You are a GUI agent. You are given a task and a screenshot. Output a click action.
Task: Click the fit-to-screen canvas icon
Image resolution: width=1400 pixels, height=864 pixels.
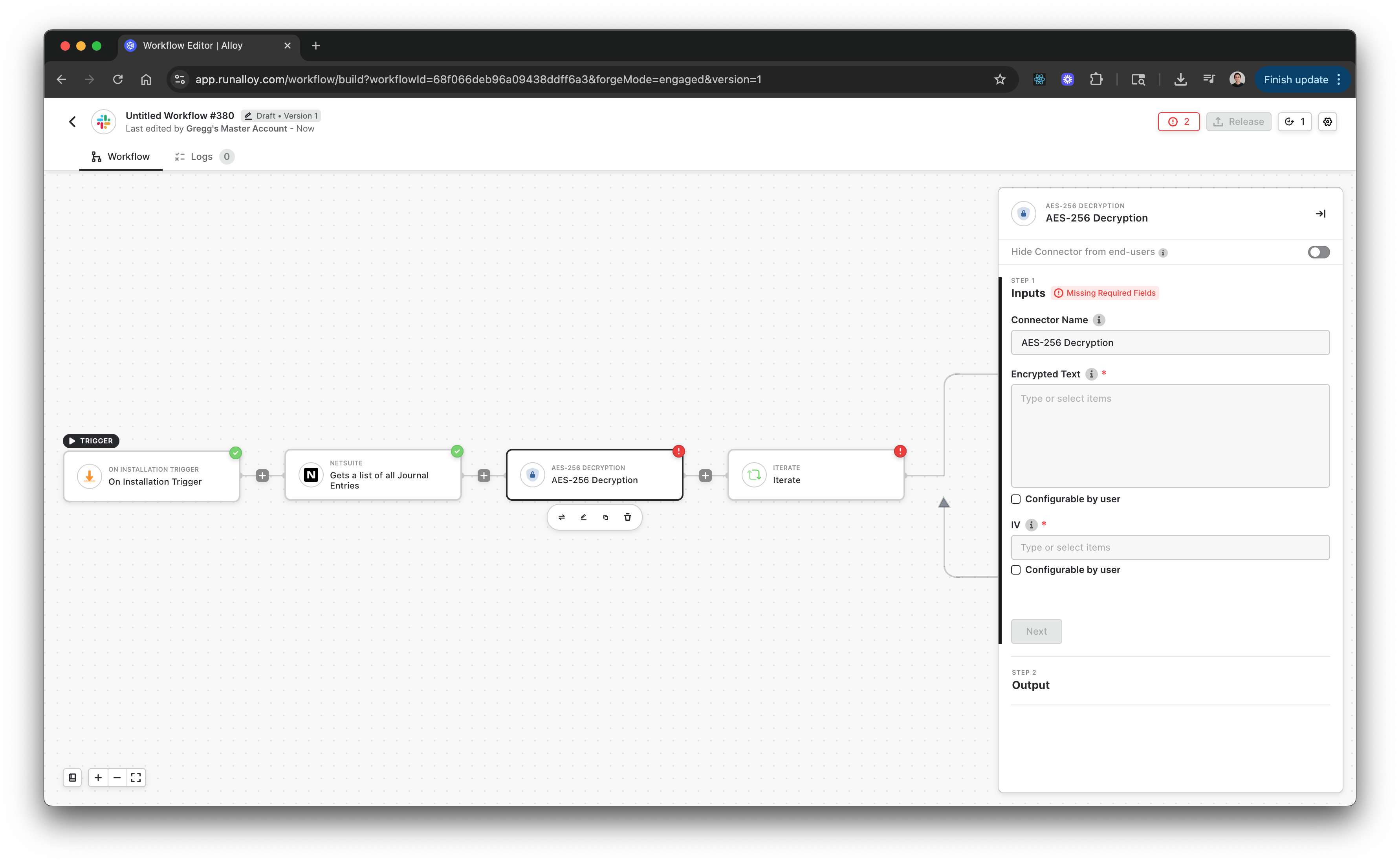[136, 778]
